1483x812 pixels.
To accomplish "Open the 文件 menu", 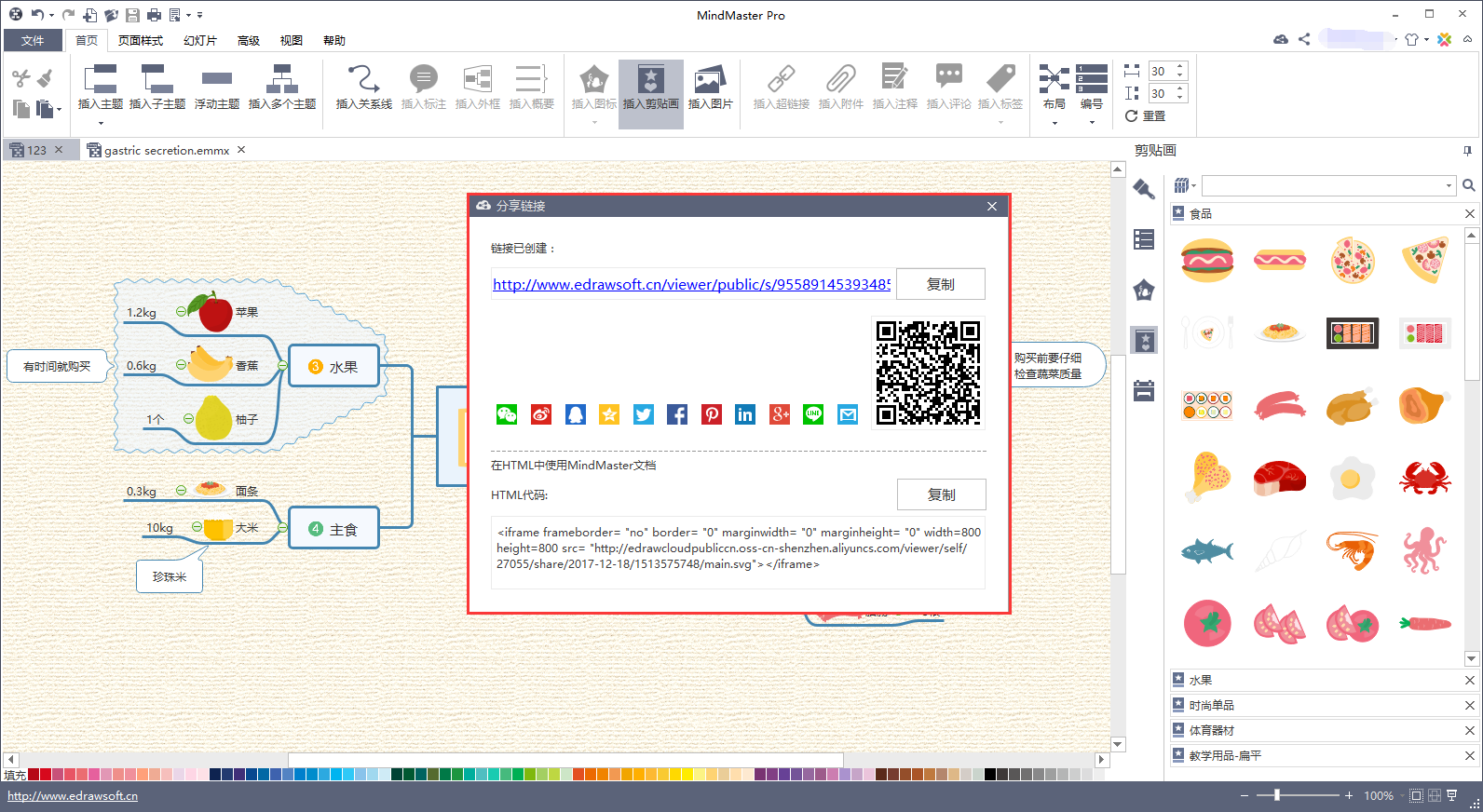I will 33,40.
